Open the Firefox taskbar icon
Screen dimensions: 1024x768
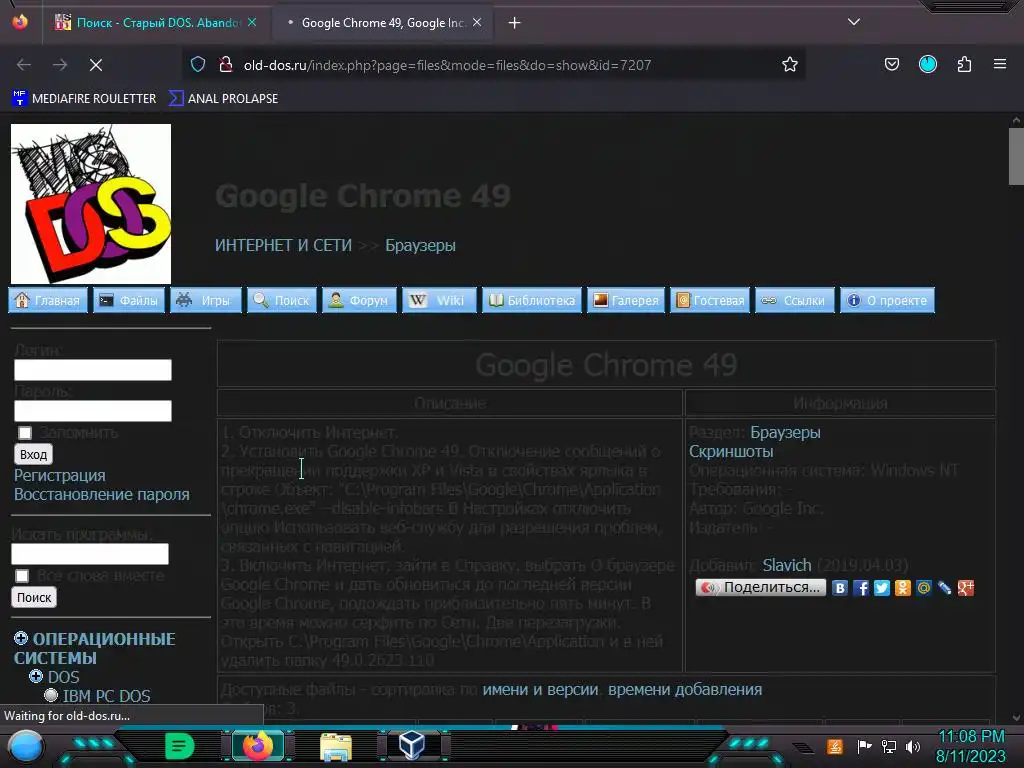258,746
